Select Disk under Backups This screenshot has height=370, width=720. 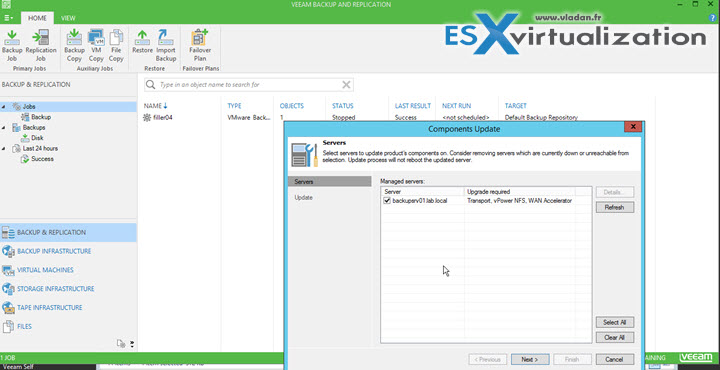[37, 138]
